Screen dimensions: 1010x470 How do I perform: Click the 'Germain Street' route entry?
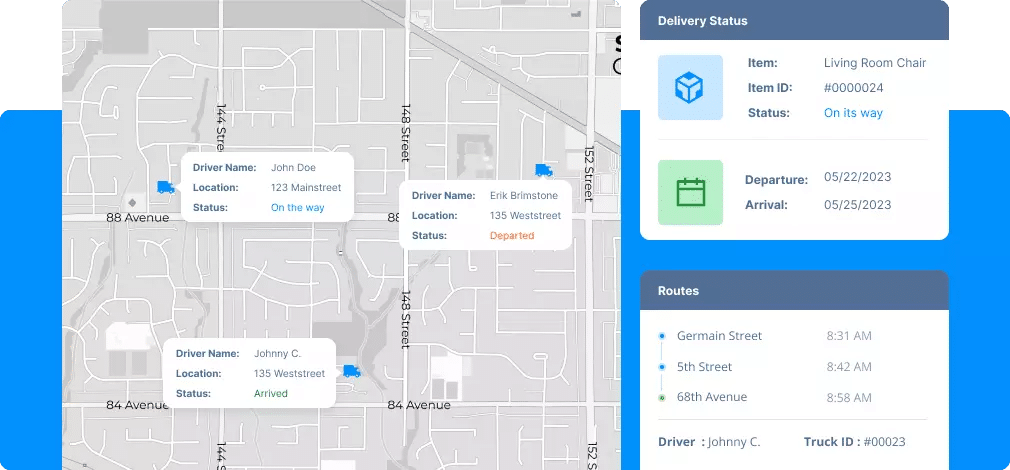click(x=719, y=335)
